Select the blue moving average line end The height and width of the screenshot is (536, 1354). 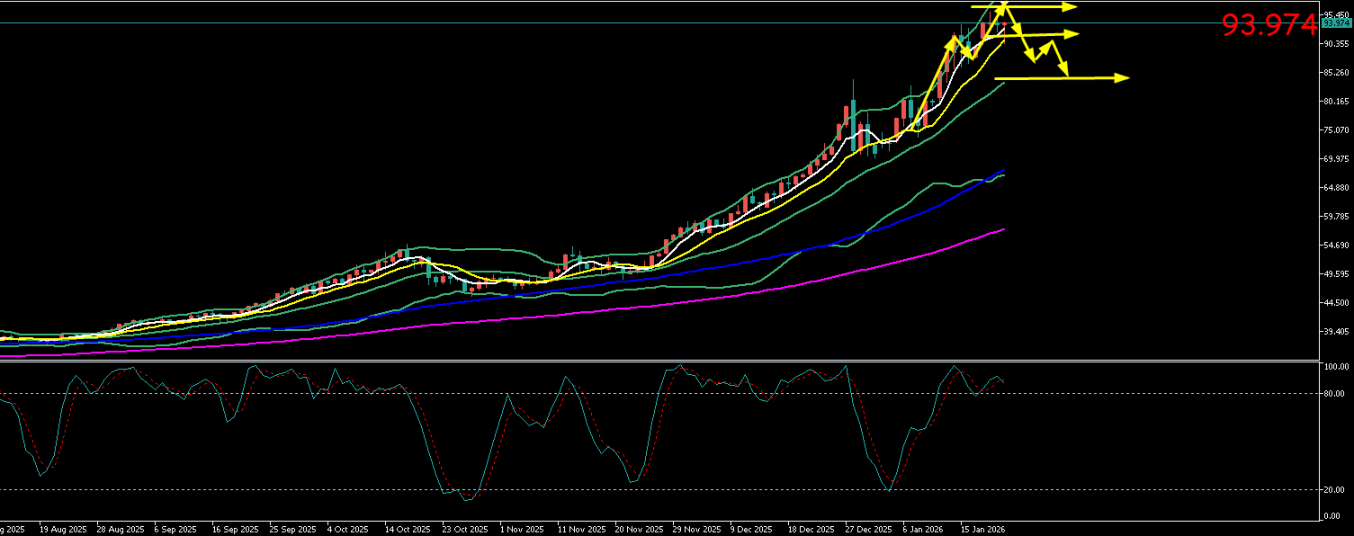[1002, 171]
